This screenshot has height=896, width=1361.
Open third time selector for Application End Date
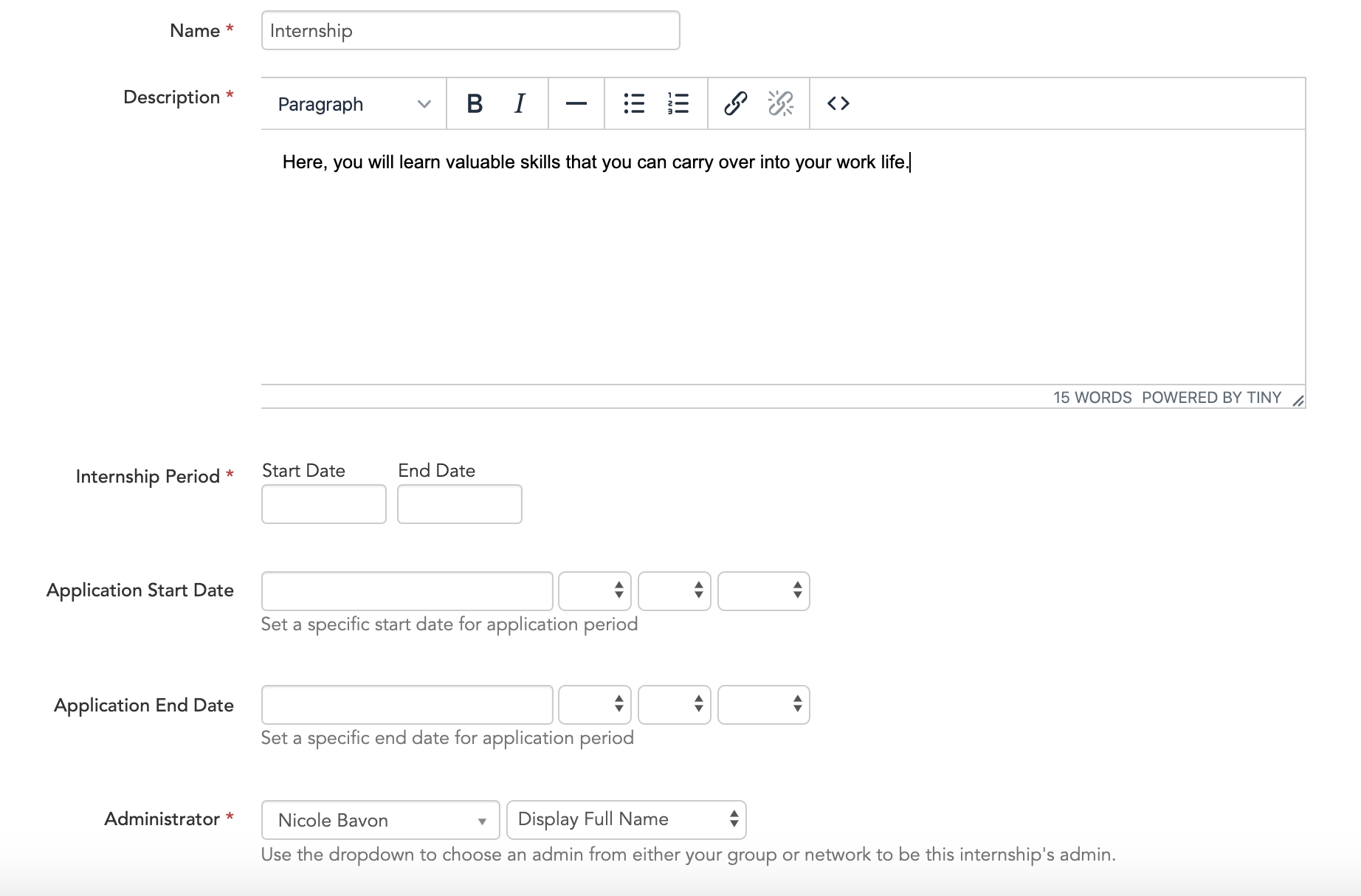click(x=764, y=705)
